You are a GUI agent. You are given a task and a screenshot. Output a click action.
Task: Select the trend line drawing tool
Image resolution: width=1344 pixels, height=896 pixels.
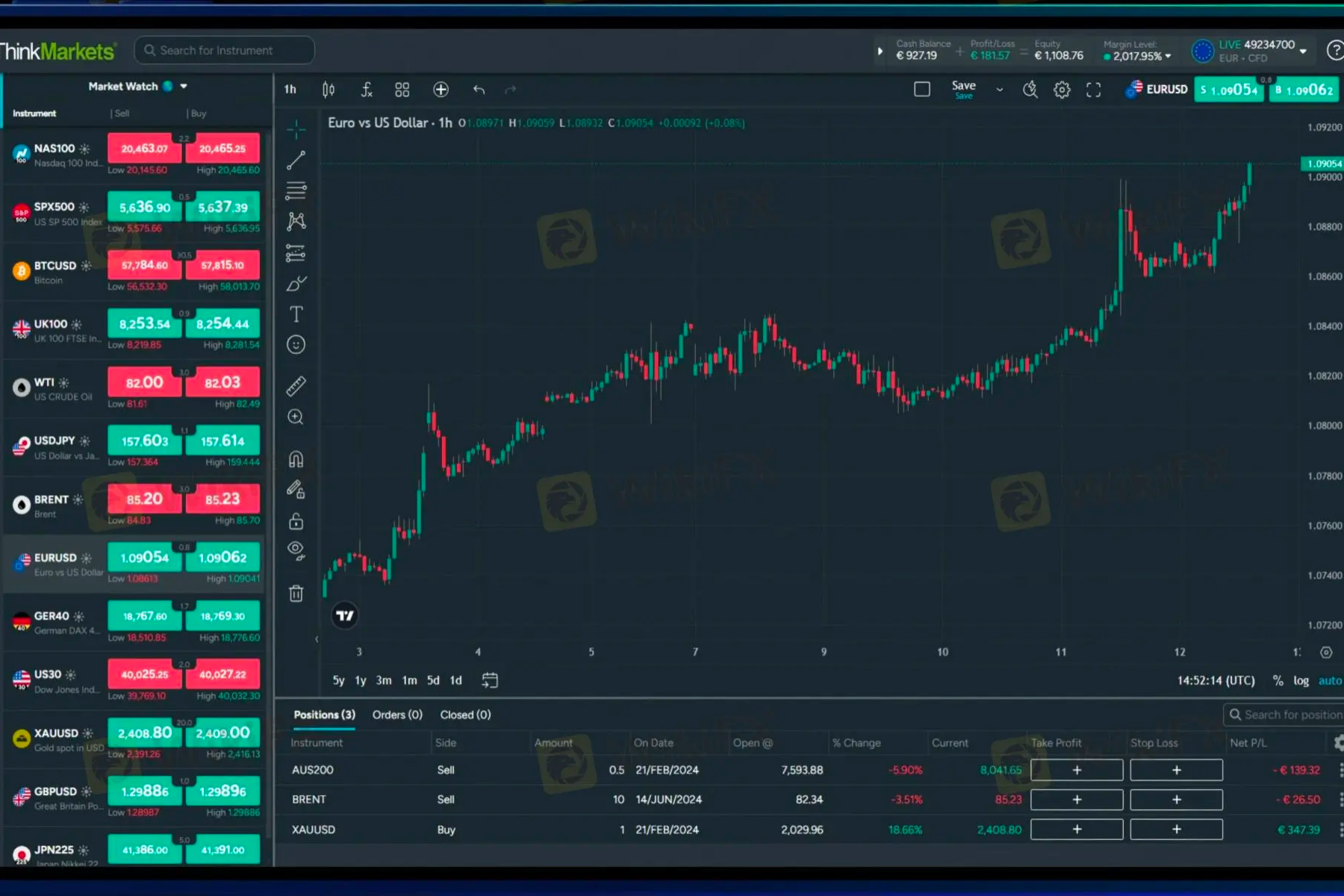tap(296, 160)
